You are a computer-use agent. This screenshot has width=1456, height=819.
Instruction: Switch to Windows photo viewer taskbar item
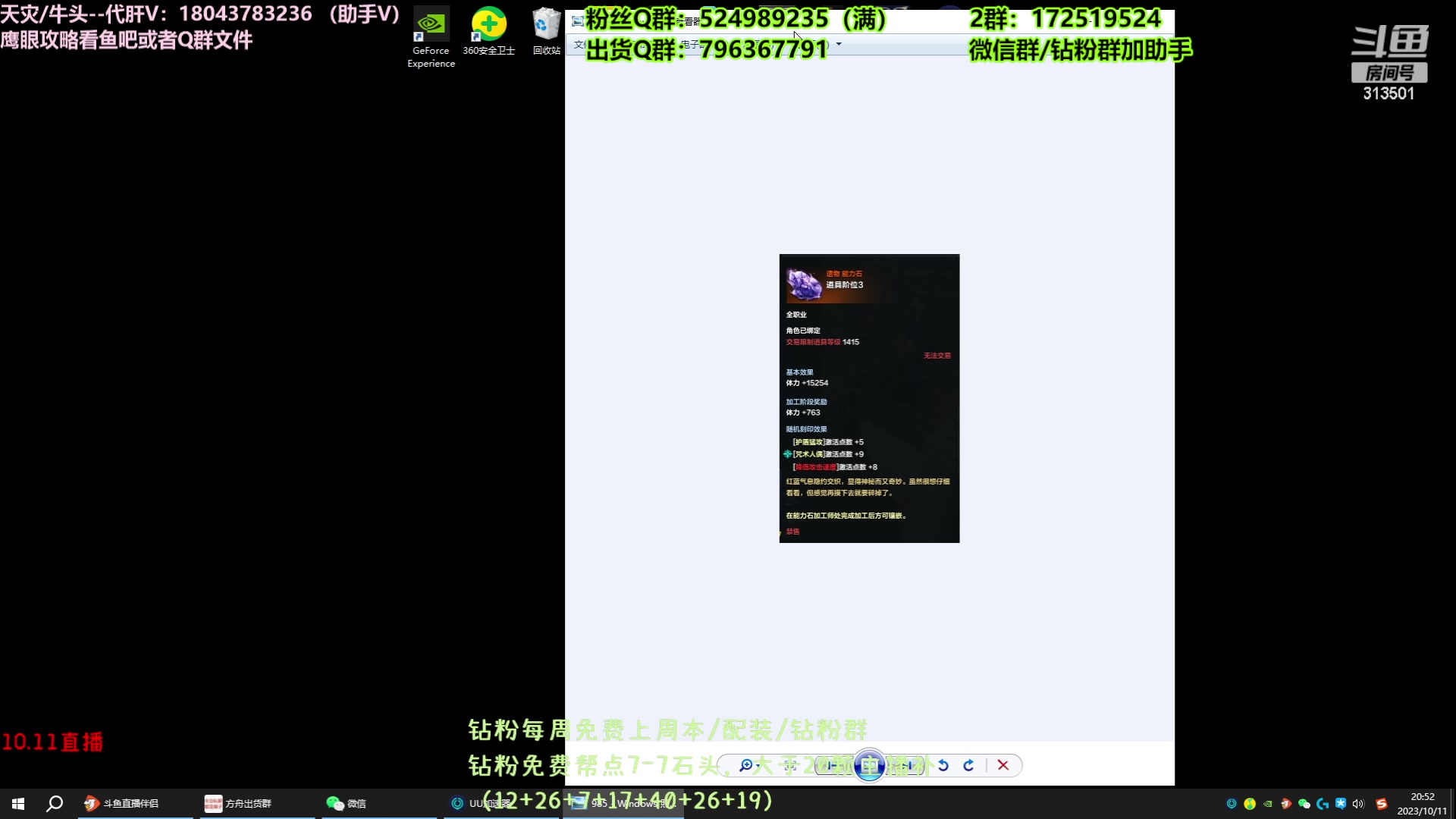(x=623, y=803)
